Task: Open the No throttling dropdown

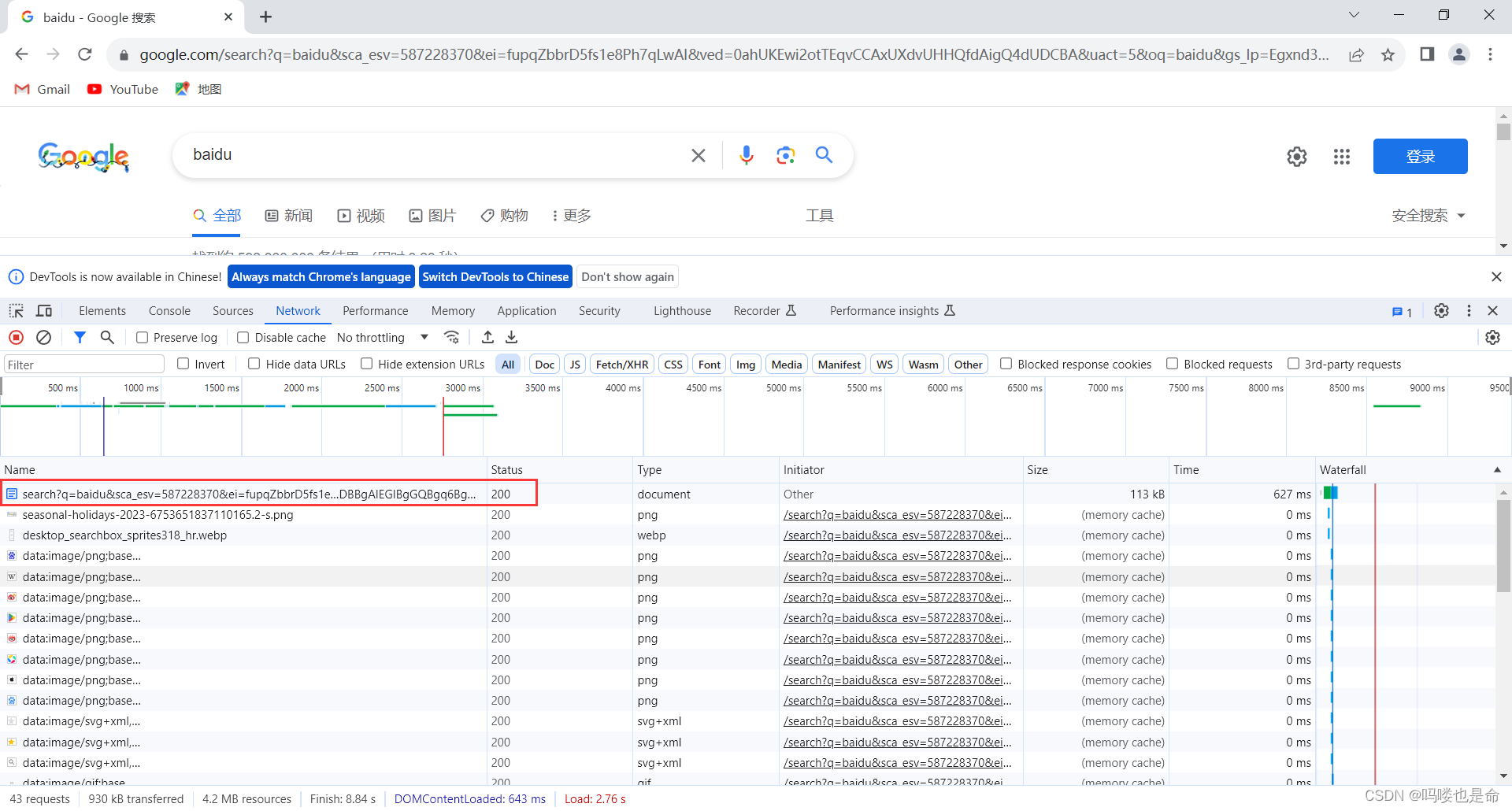Action: click(x=383, y=338)
